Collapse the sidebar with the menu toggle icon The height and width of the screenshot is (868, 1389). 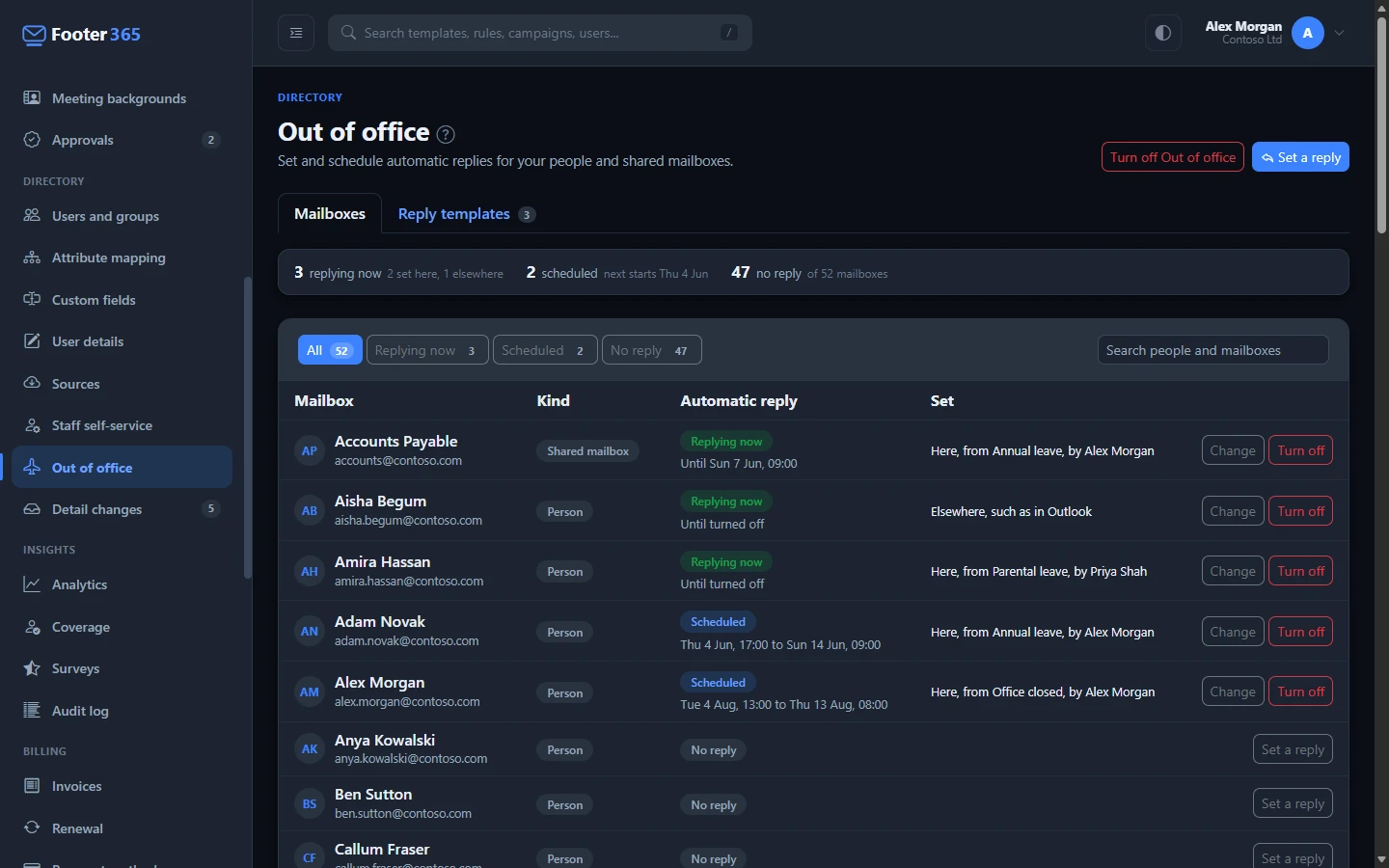(x=296, y=33)
